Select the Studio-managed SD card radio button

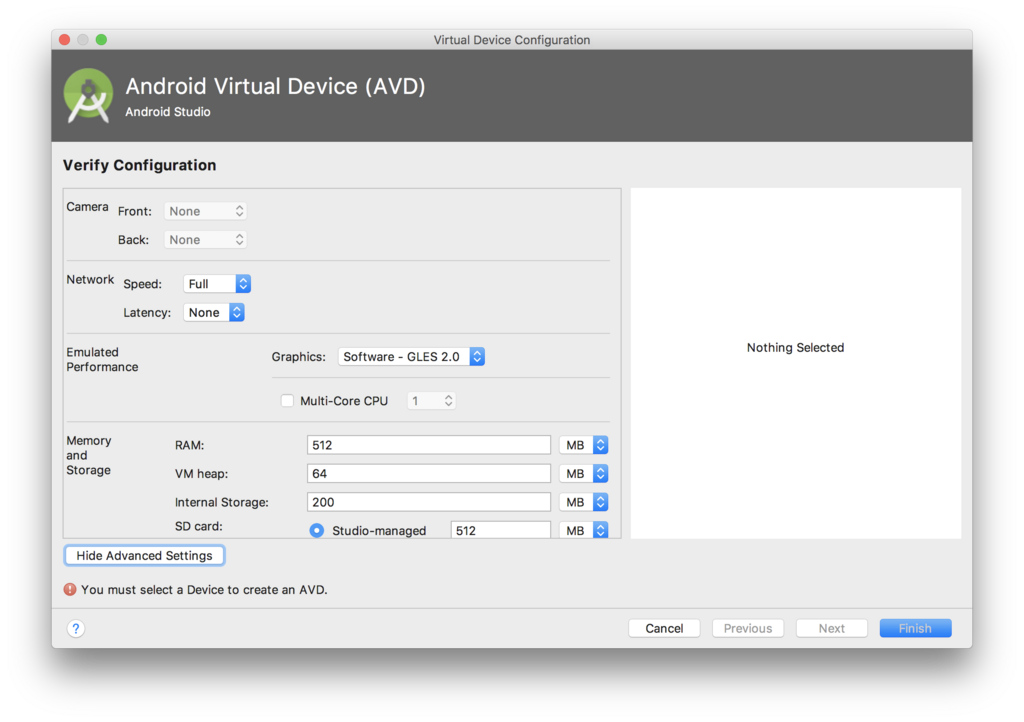click(317, 530)
